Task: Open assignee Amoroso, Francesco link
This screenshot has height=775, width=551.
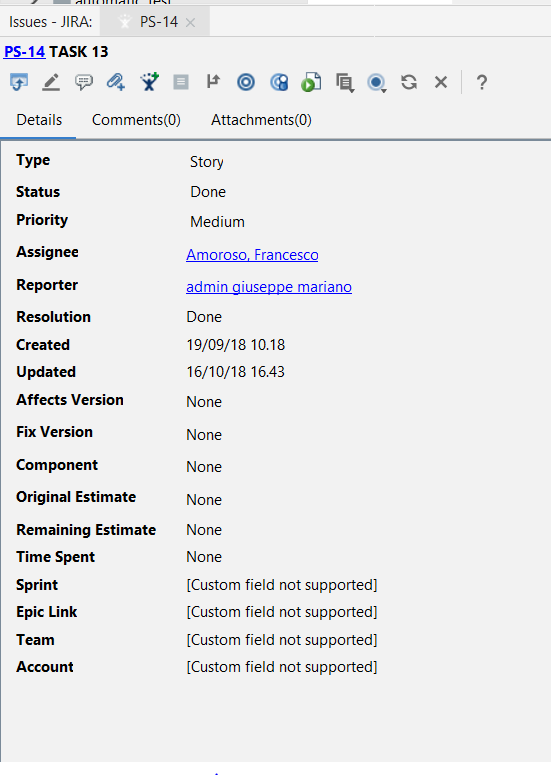Action: point(252,255)
